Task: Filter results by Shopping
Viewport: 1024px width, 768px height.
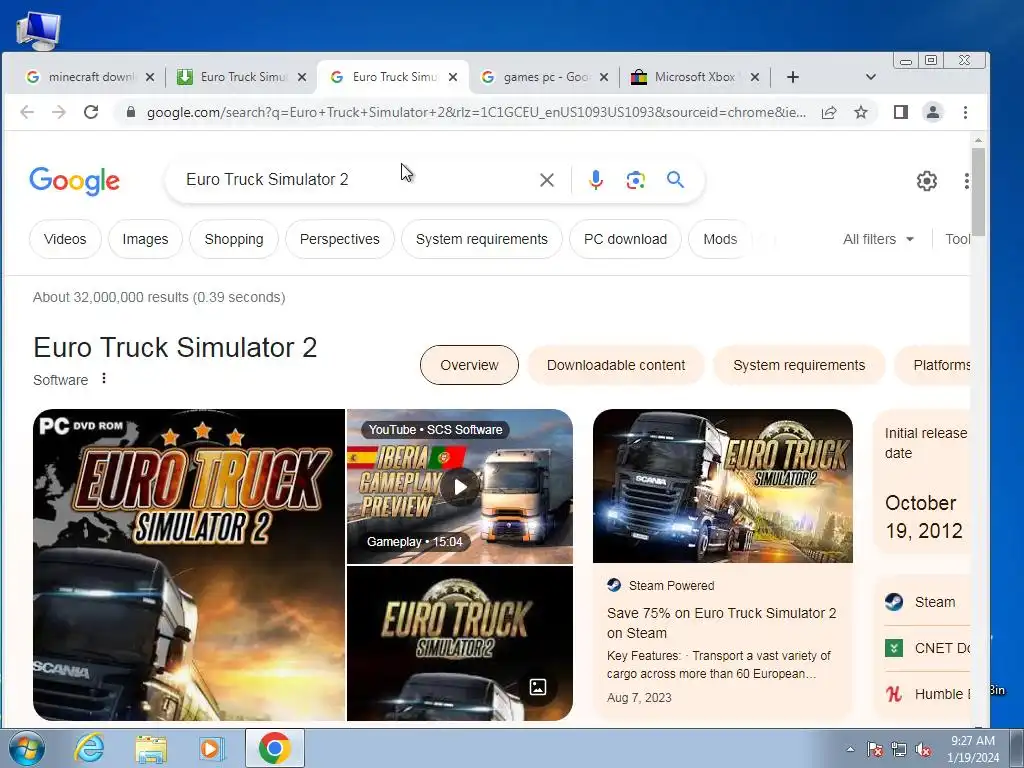Action: coord(234,239)
